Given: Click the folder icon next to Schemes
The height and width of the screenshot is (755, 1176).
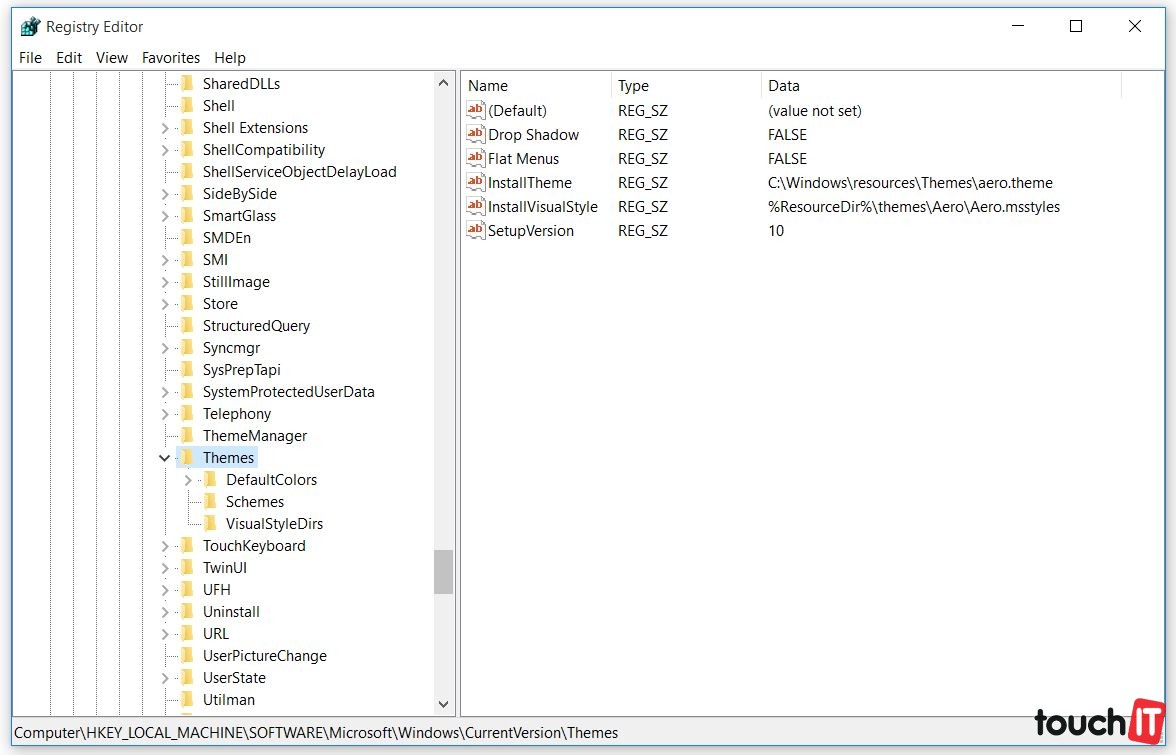Looking at the screenshot, I should pos(210,502).
